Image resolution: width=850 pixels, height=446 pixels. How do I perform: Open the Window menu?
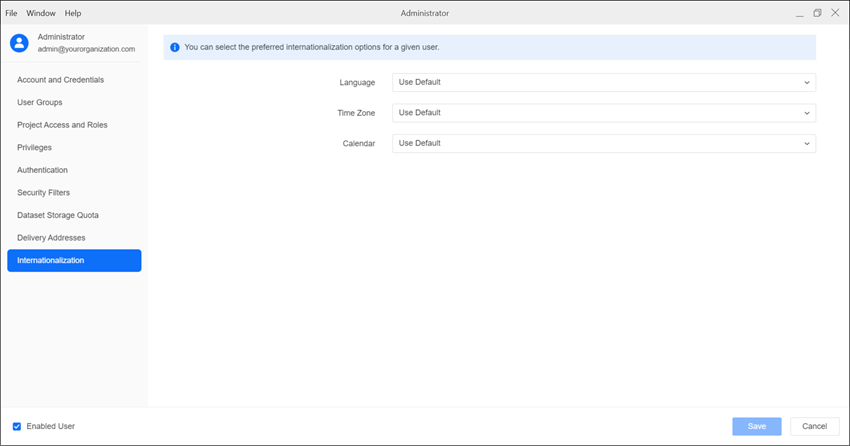click(x=41, y=13)
